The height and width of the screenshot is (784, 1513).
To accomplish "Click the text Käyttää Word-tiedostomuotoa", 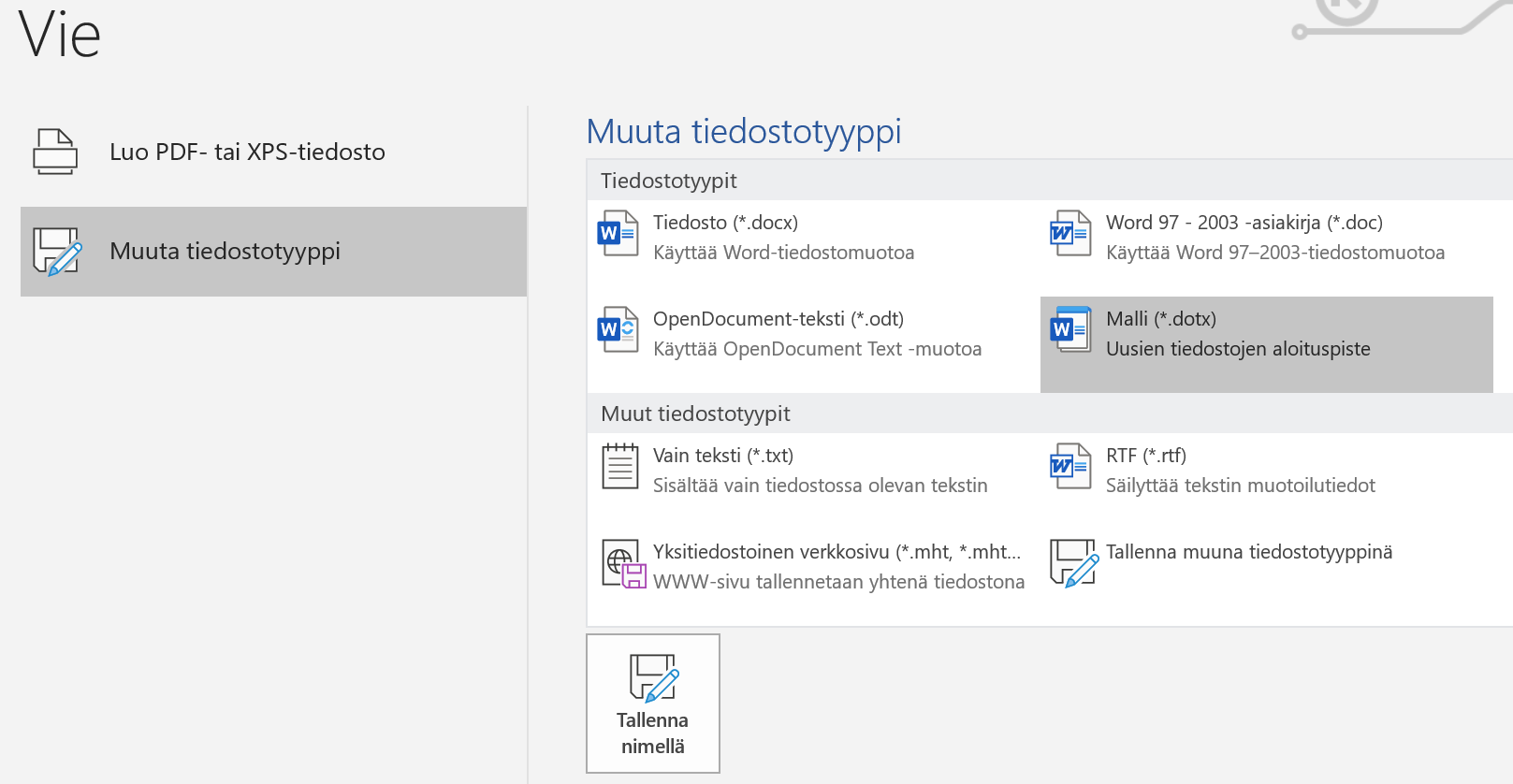I will coord(784,253).
